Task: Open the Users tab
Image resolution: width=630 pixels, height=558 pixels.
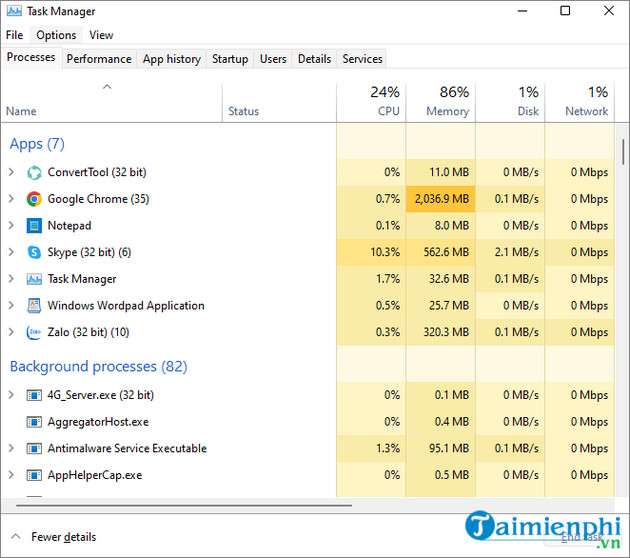Action: [x=273, y=59]
